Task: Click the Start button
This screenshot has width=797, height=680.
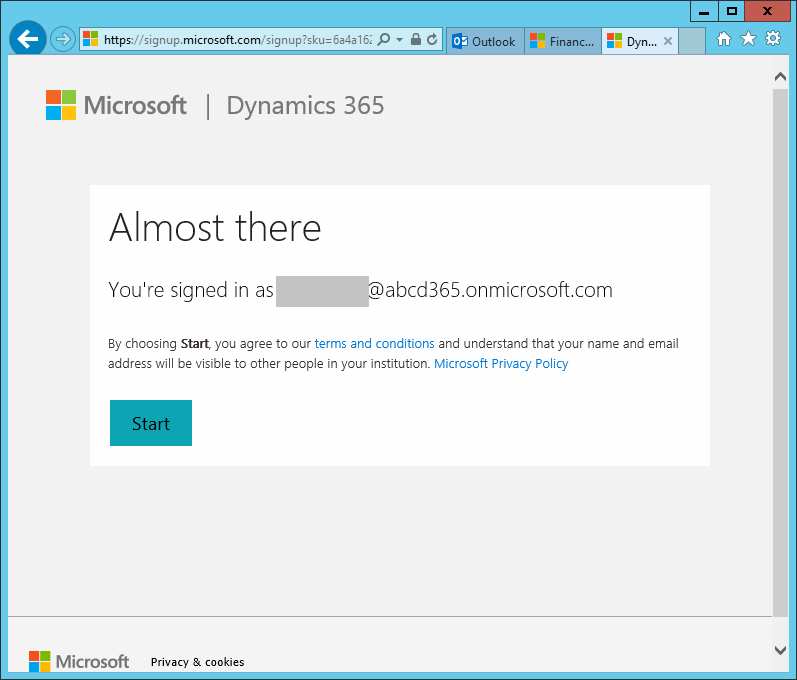Action: click(x=151, y=423)
